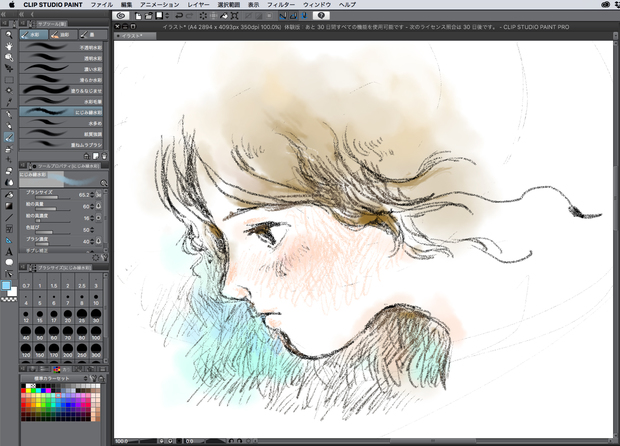Viewport: 620px width, 446px height.
Task: Select the Hand move tool
Action: (8, 45)
